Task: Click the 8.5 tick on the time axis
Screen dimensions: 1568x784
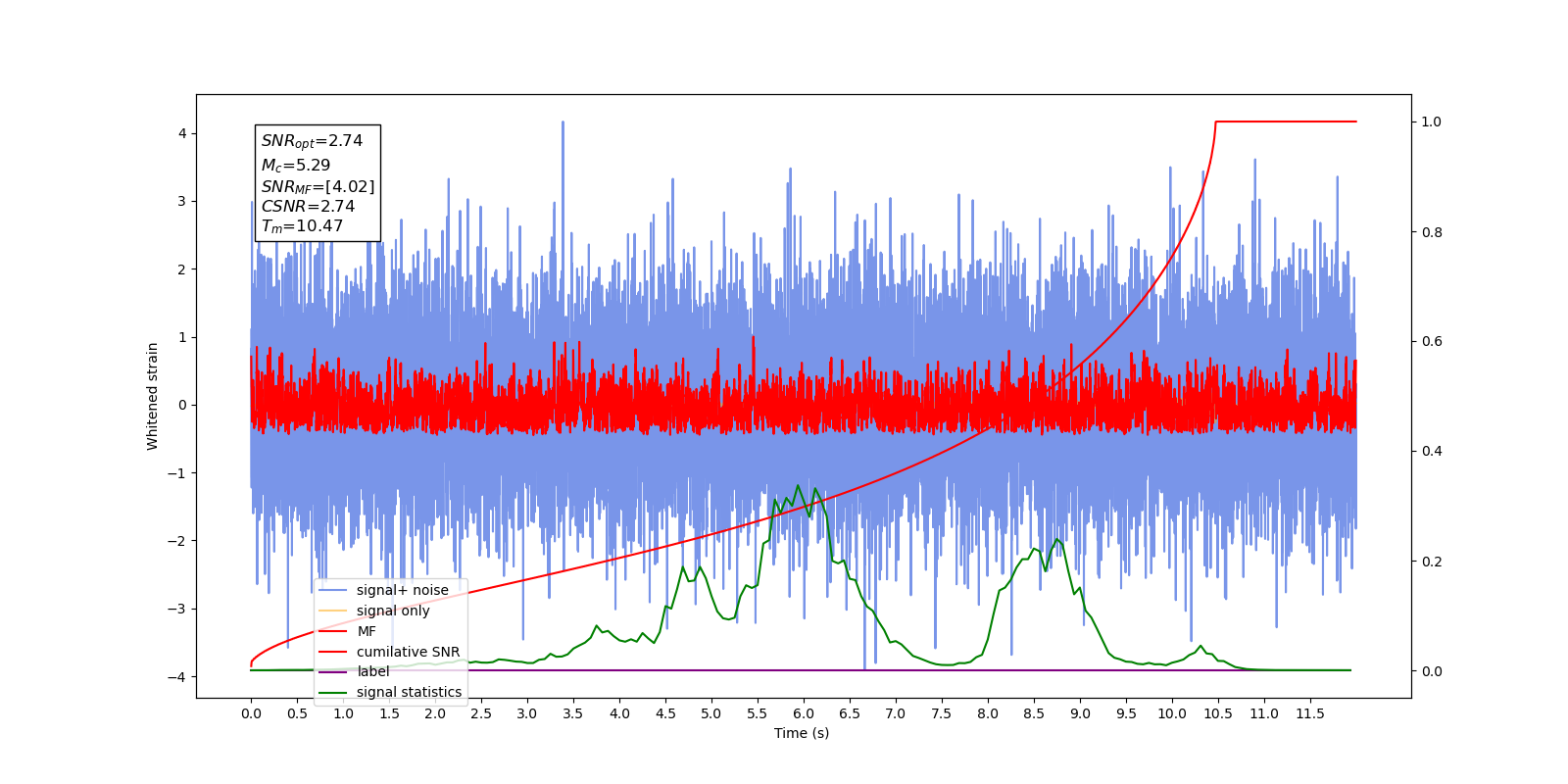Action: [1034, 713]
